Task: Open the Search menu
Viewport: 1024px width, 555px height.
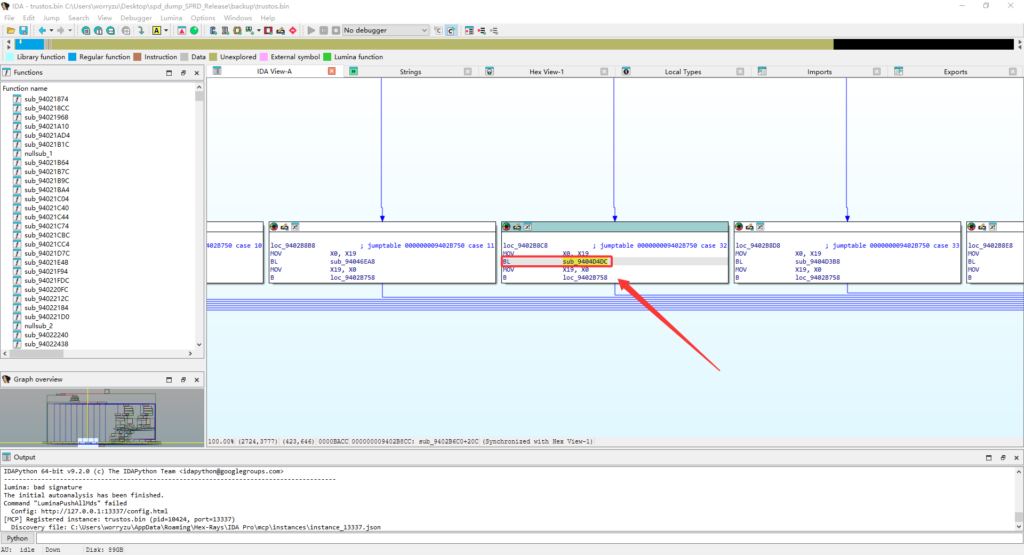Action: (x=78, y=18)
